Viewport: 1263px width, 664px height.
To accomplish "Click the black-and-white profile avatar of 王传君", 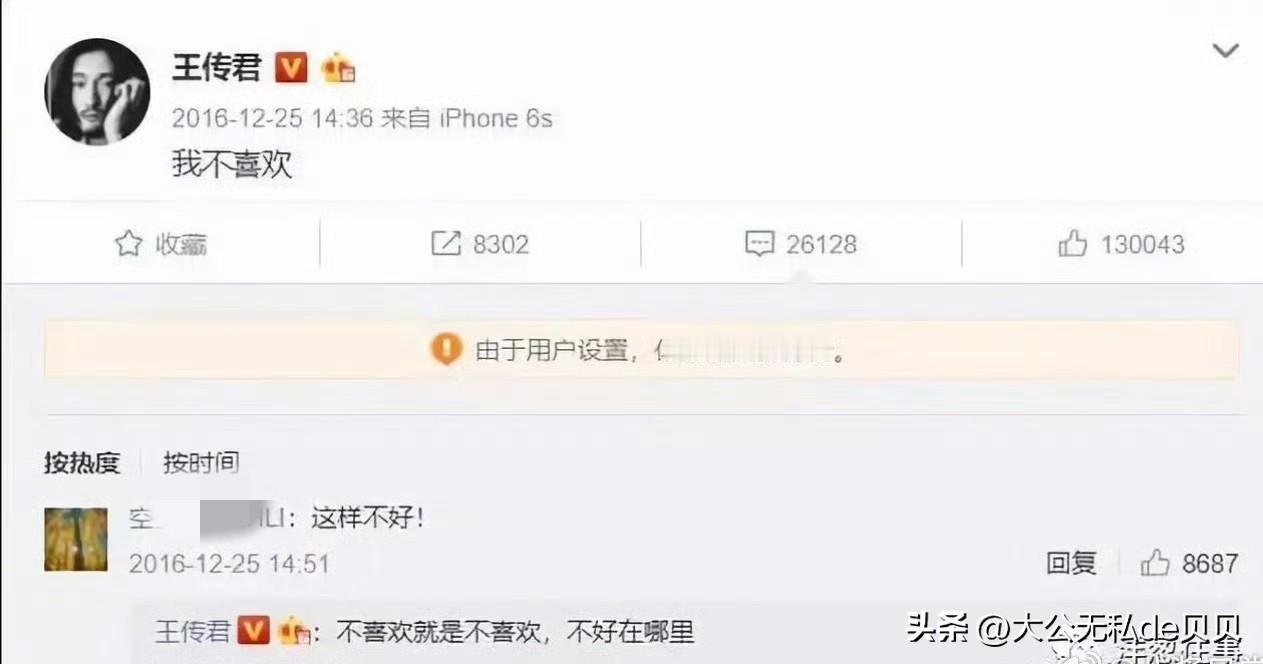I will pyautogui.click(x=96, y=94).
